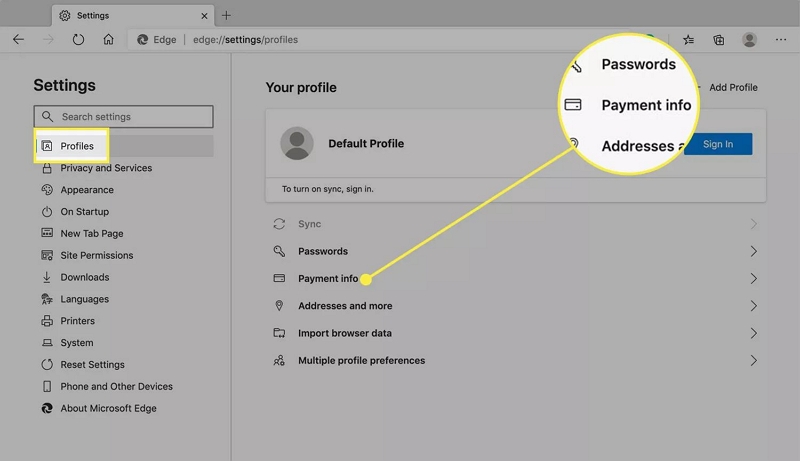Expand Import browser data chevron
800x461 pixels.
pos(754,333)
